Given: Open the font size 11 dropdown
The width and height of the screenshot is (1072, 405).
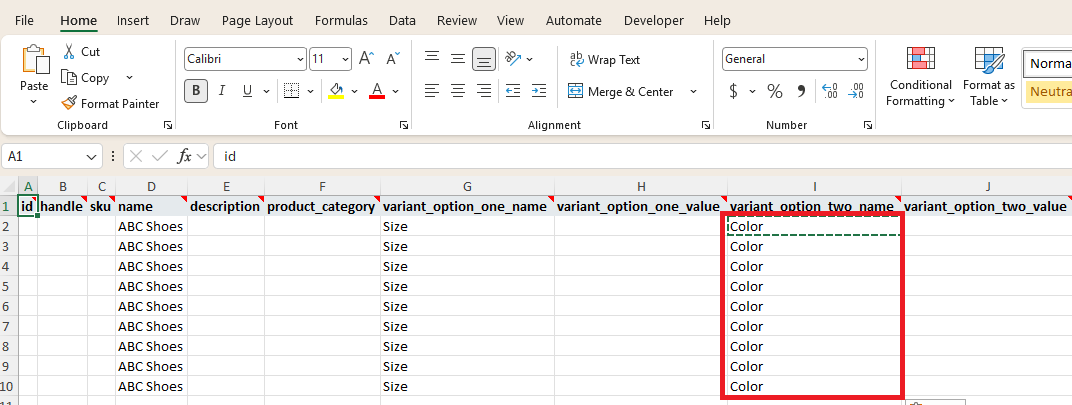Looking at the screenshot, I should tap(346, 60).
